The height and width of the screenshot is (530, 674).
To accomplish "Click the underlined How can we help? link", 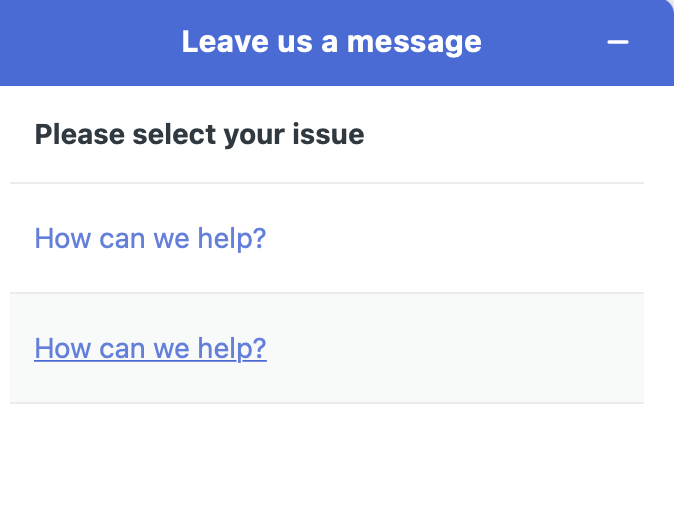I will 150,348.
